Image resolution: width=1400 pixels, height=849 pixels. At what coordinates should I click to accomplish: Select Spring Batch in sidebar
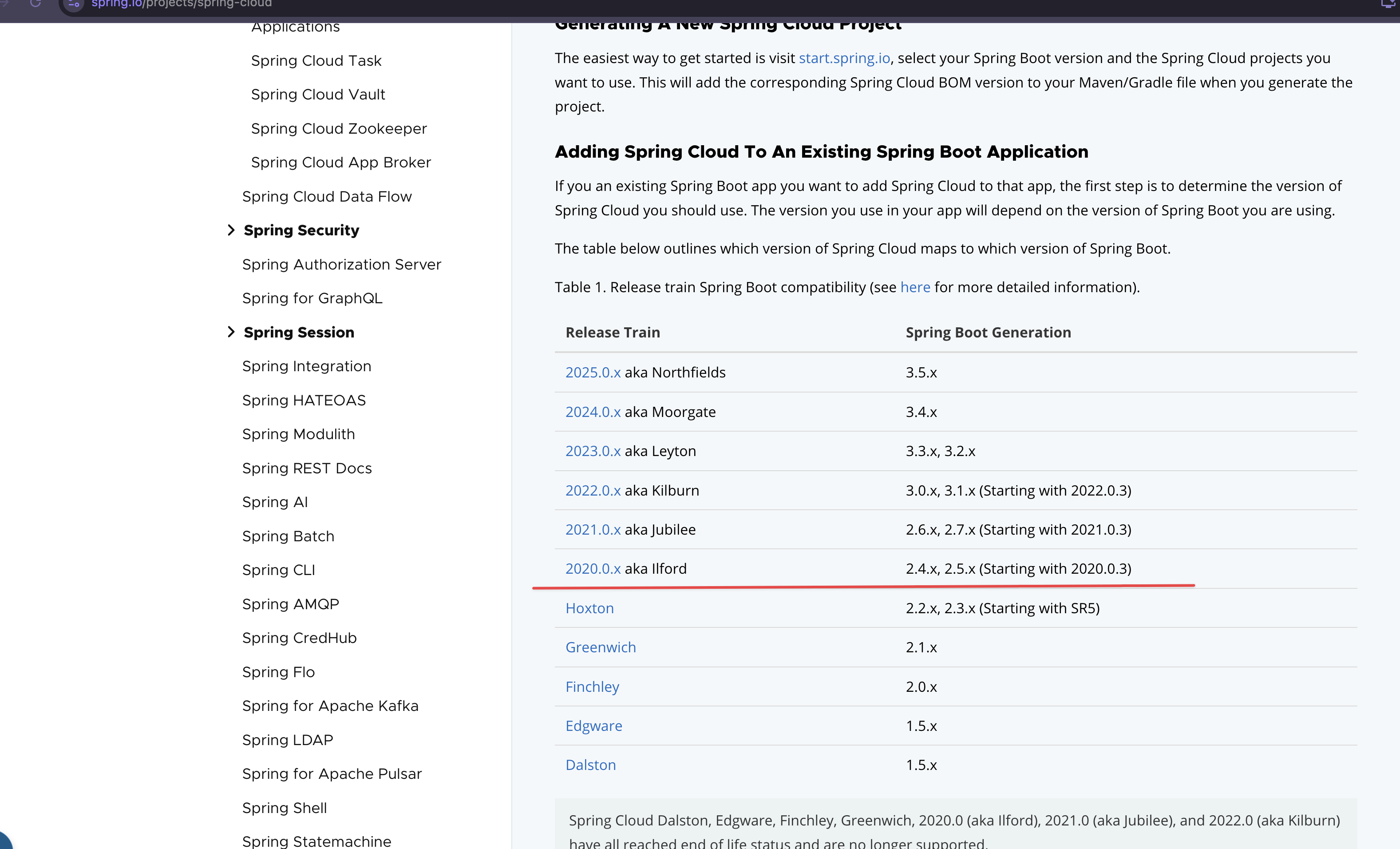click(x=288, y=536)
